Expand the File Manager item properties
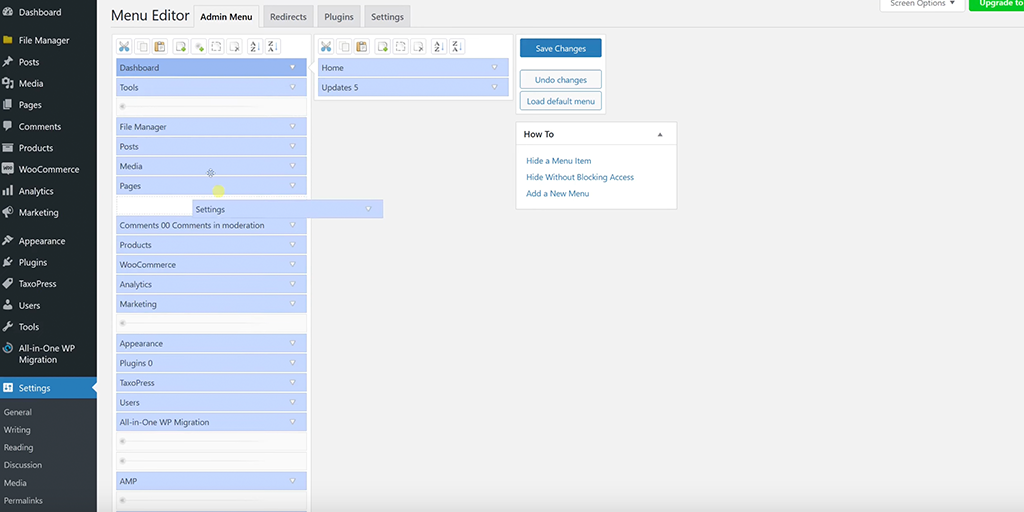The height and width of the screenshot is (512, 1024). point(293,127)
